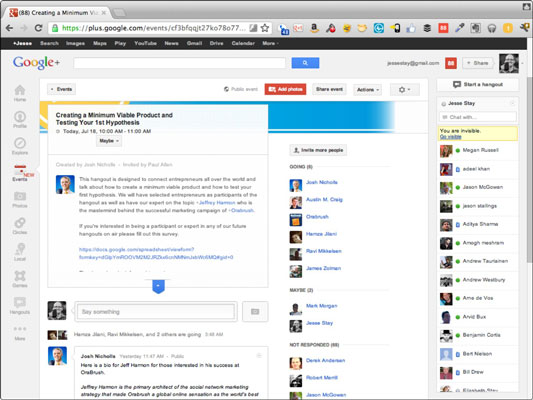Open the More dropdown in black bar
533x400 pixels.
(x=270, y=43)
